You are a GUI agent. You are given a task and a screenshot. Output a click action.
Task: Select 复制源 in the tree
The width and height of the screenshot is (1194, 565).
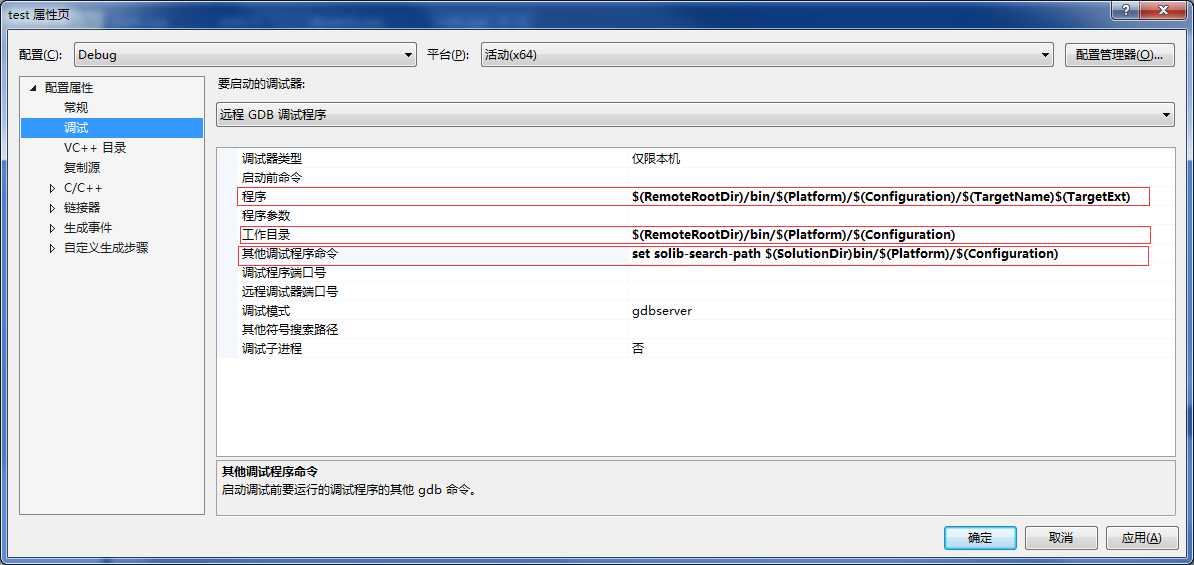pos(82,168)
